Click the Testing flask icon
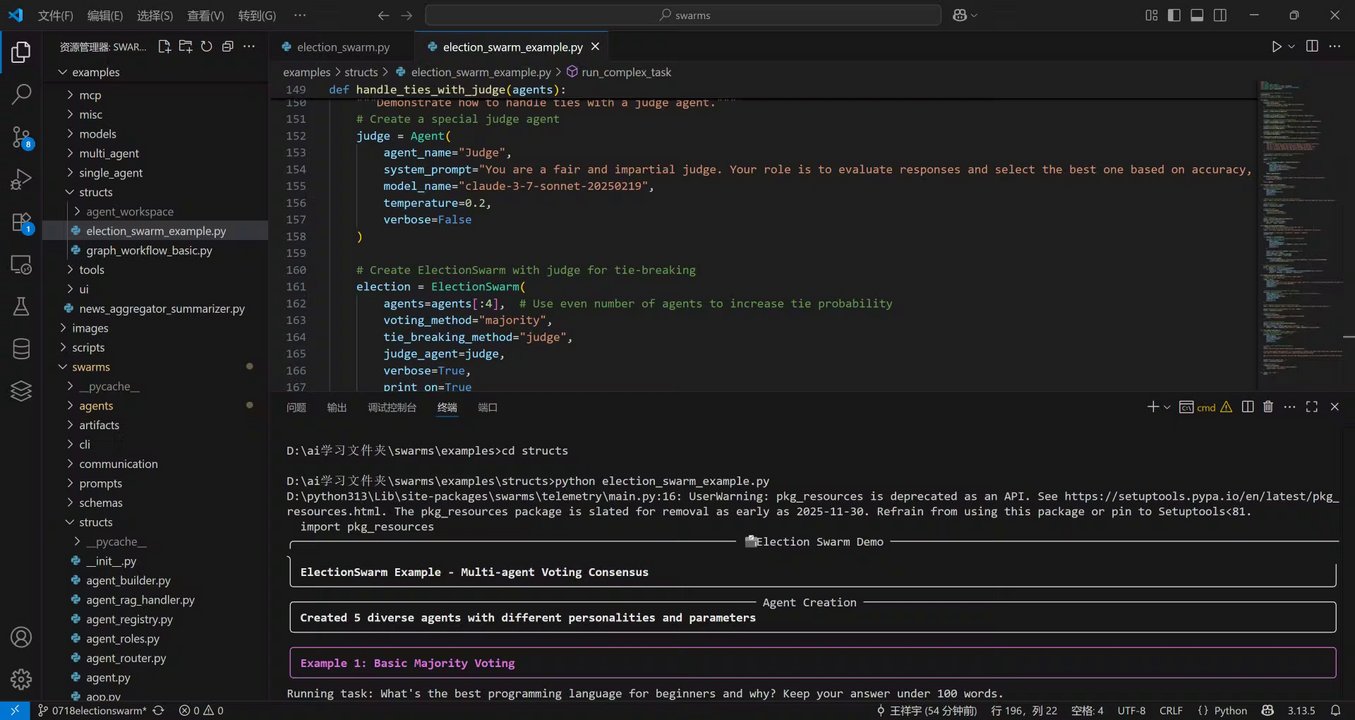This screenshot has width=1355, height=720. click(x=21, y=307)
